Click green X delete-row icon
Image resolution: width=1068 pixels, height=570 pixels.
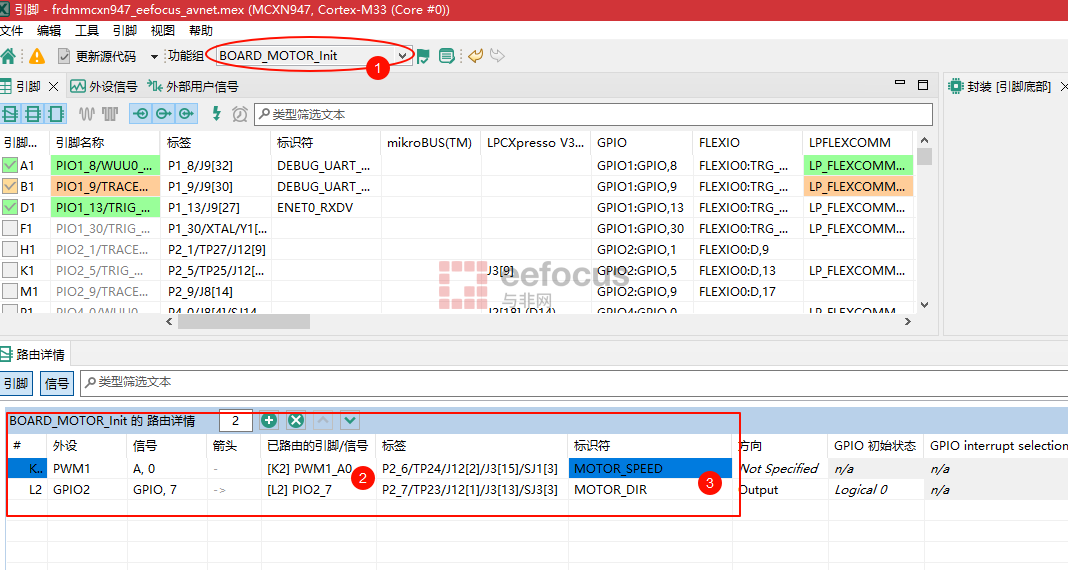coord(296,420)
